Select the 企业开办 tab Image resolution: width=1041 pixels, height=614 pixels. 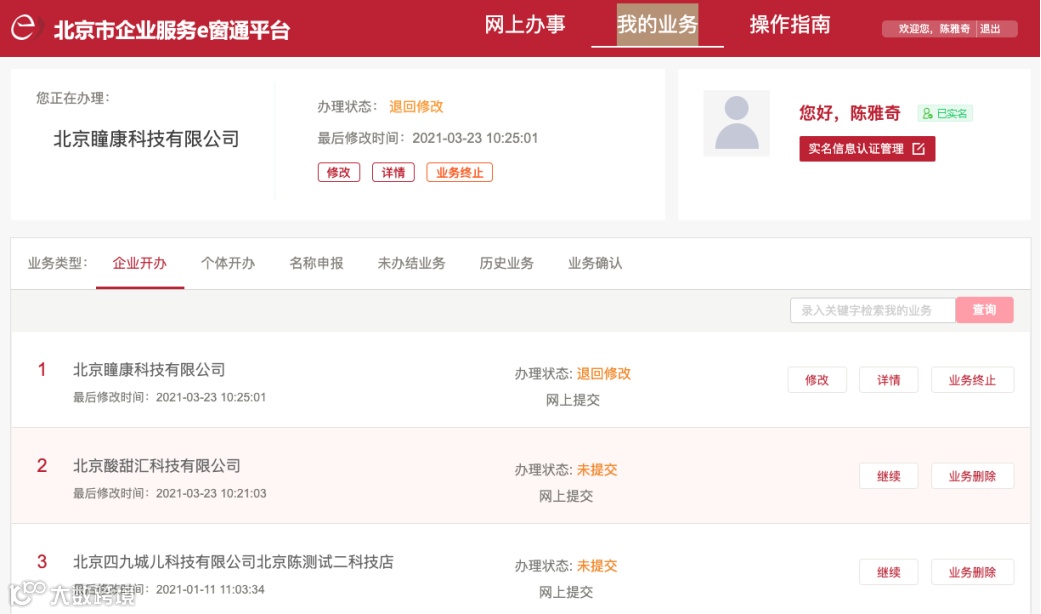139,264
